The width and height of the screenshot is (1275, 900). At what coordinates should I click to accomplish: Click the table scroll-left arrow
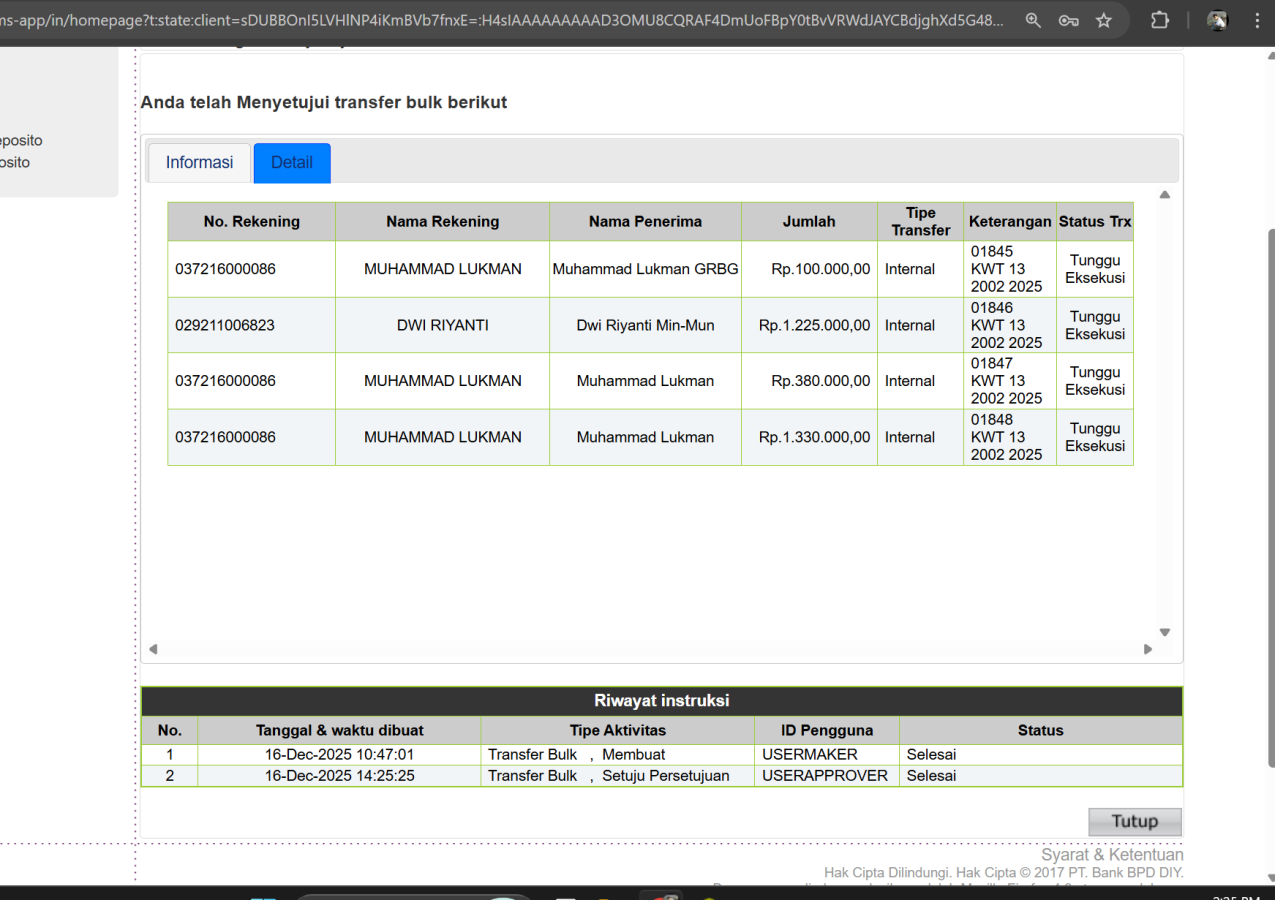[x=153, y=649]
